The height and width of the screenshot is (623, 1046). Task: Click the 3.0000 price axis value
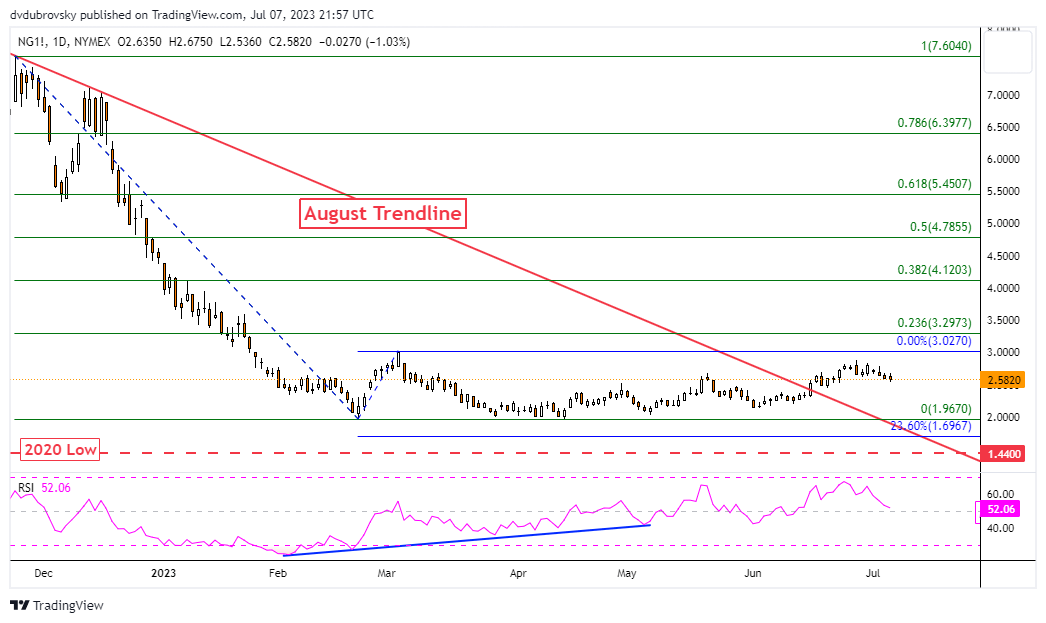pyautogui.click(x=1003, y=352)
